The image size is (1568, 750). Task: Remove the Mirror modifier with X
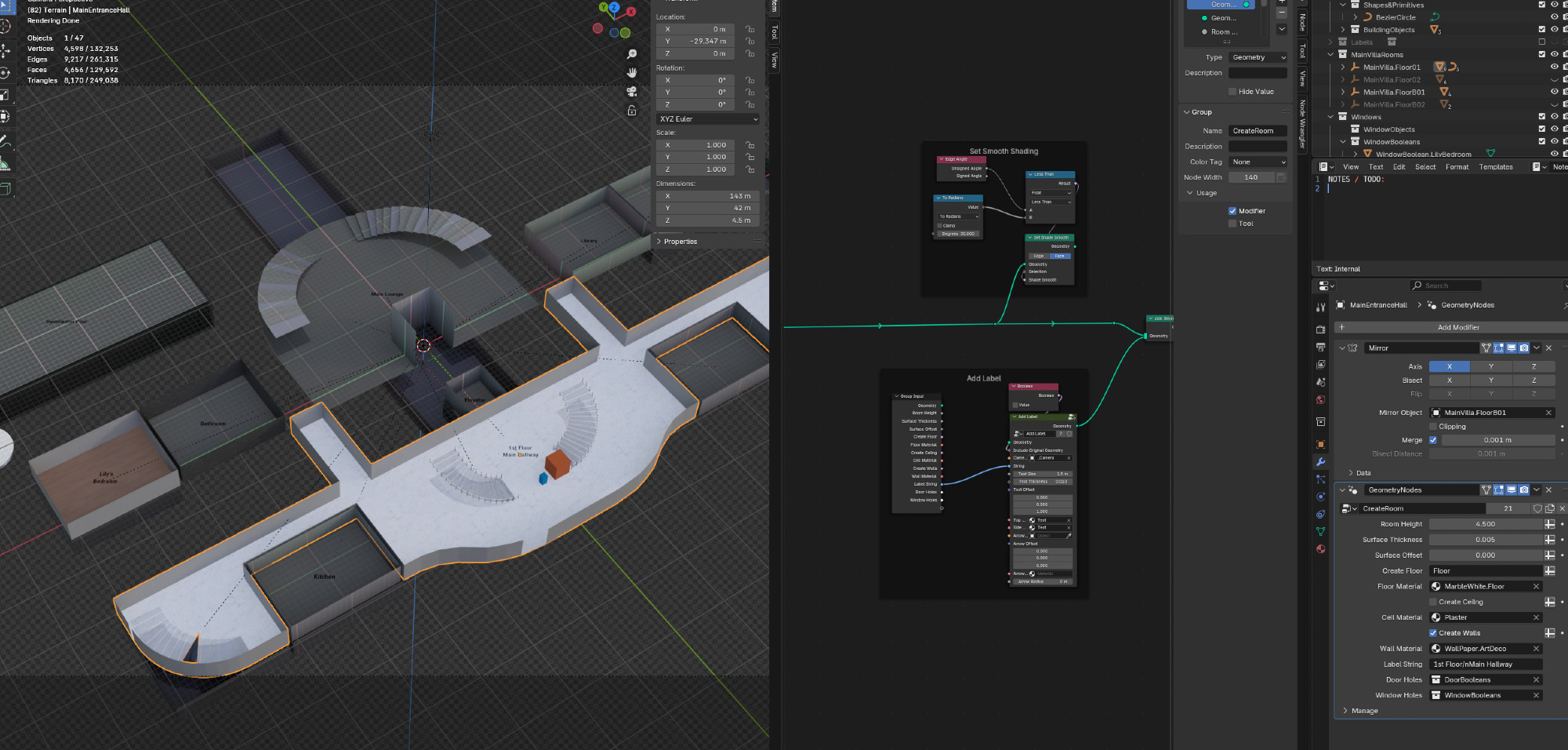click(1548, 348)
